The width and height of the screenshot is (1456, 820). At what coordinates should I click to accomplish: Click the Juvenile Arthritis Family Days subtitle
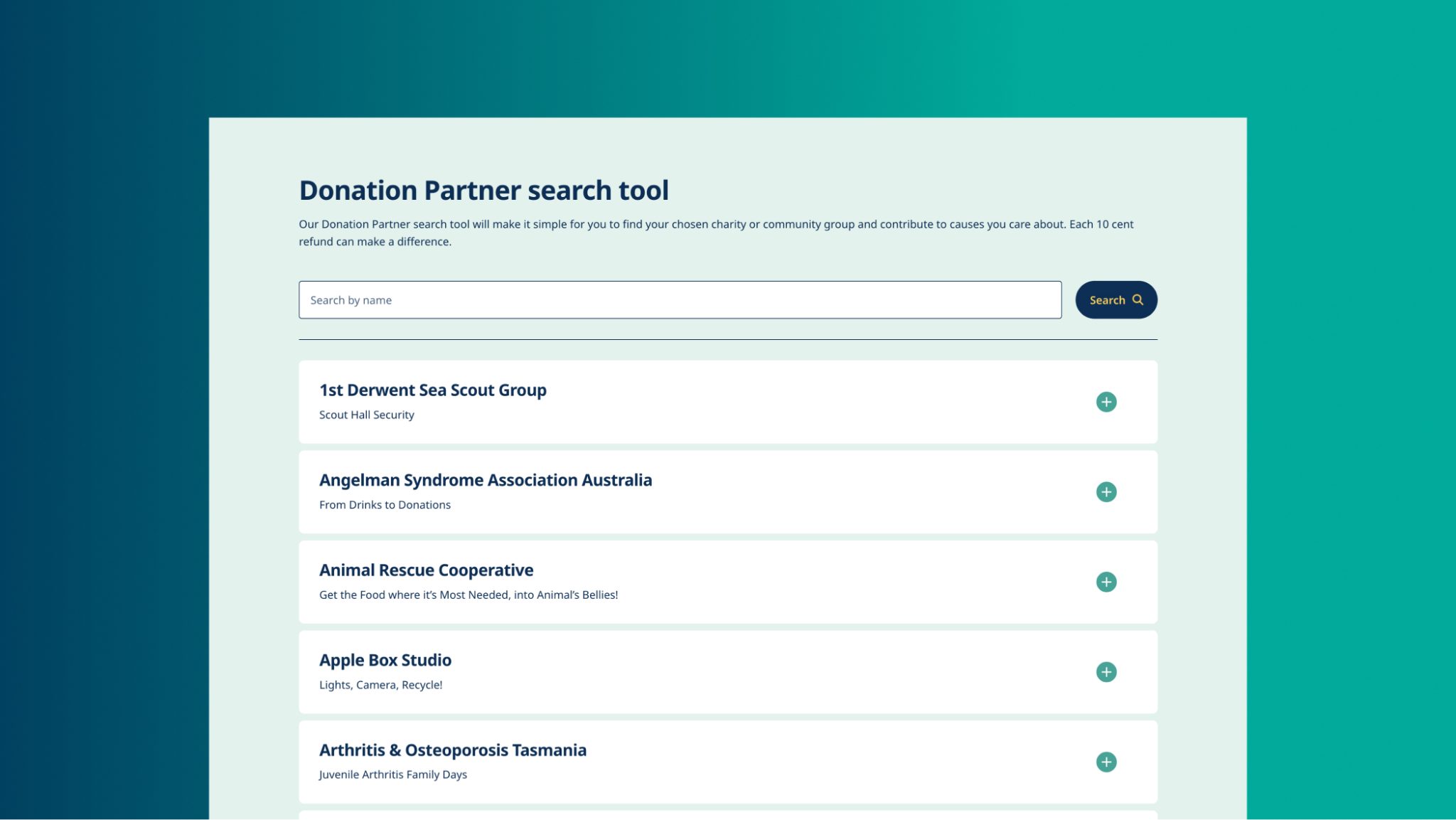[392, 774]
